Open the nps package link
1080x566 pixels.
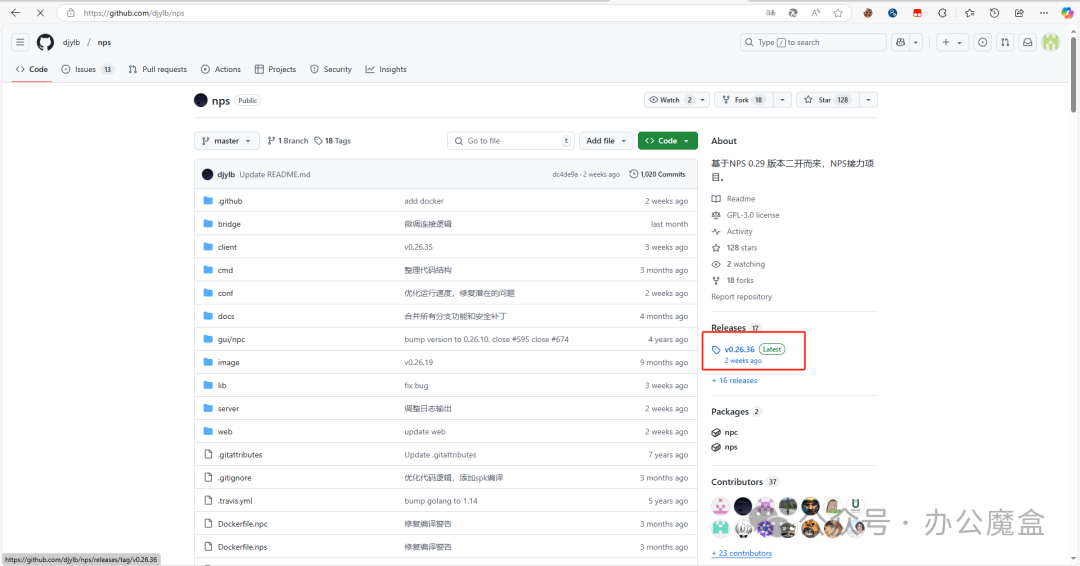(731, 447)
